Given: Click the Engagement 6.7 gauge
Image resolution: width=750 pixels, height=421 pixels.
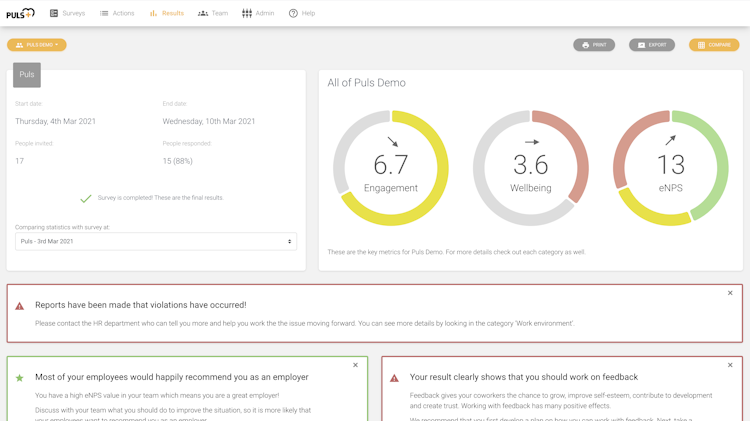Looking at the screenshot, I should point(391,168).
